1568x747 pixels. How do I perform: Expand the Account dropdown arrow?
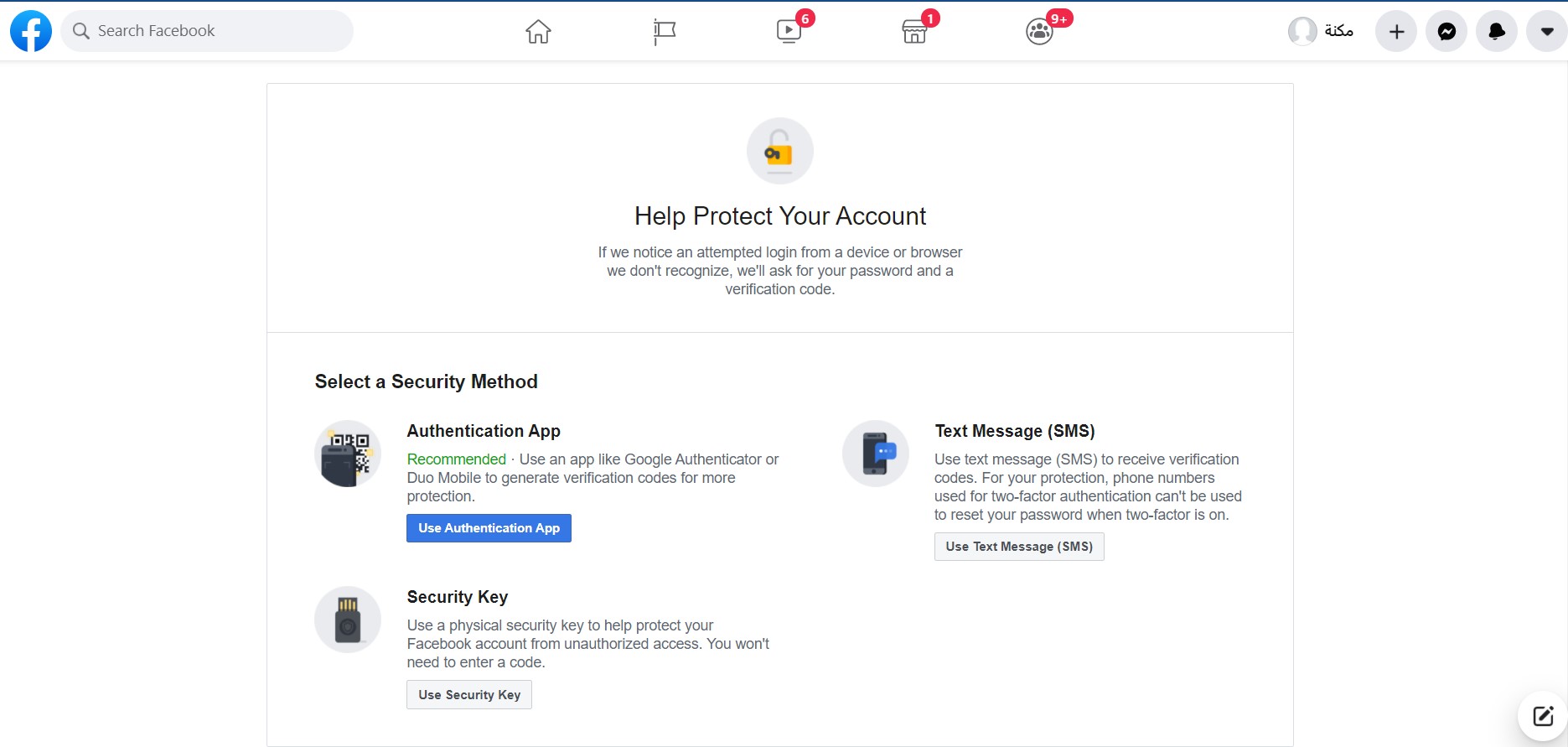point(1547,32)
